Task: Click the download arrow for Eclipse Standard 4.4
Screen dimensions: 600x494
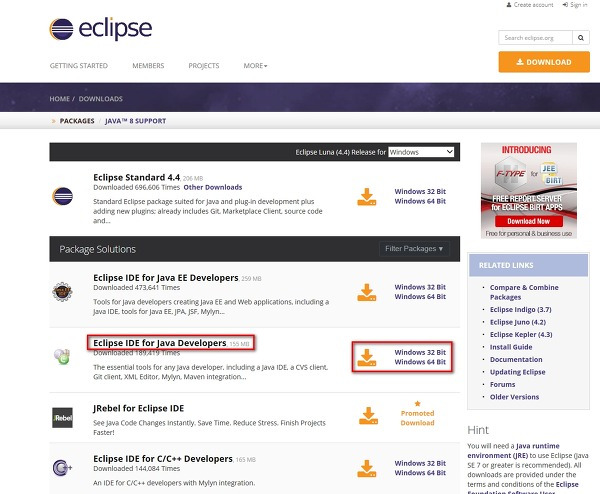Action: (367, 197)
